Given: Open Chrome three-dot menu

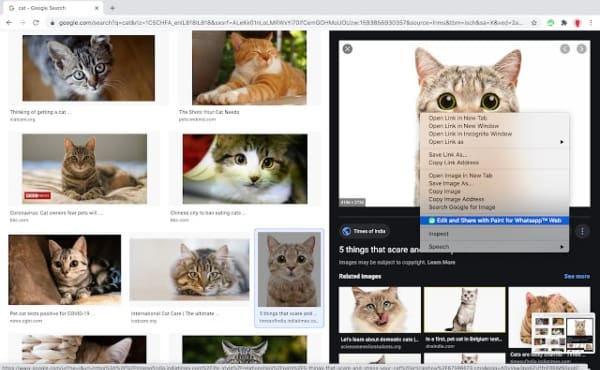Looking at the screenshot, I should [x=591, y=23].
